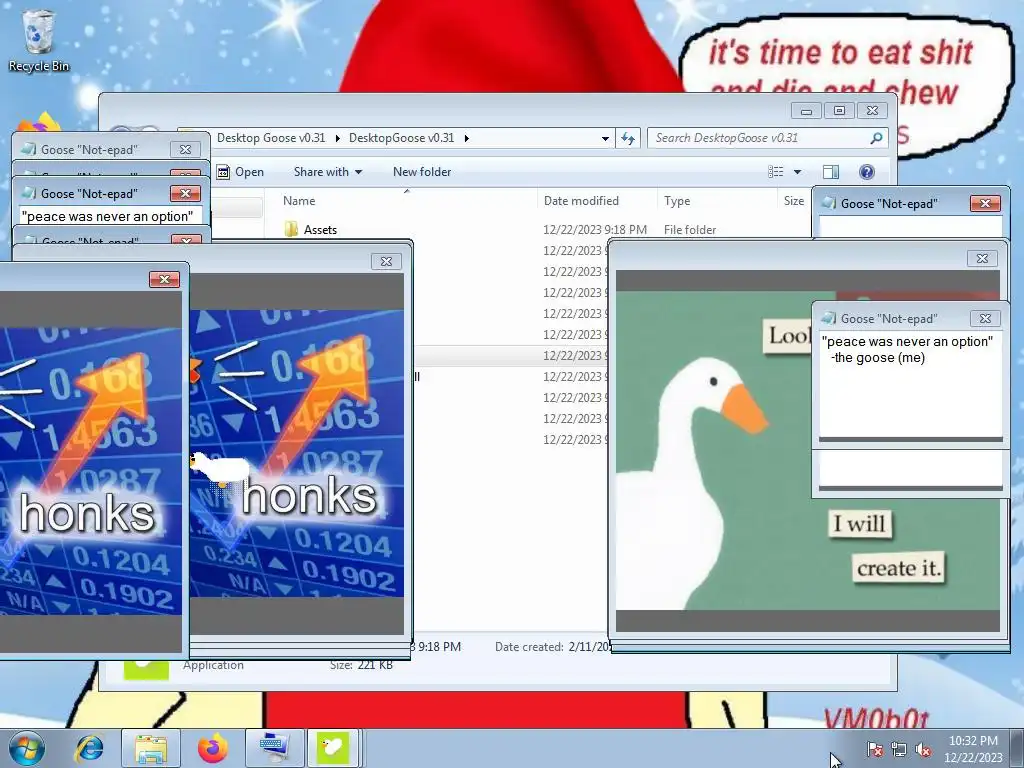Expand breadcrumb arrow after "DesktopGoose v0.31"
This screenshot has width=1024, height=768.
(x=467, y=138)
